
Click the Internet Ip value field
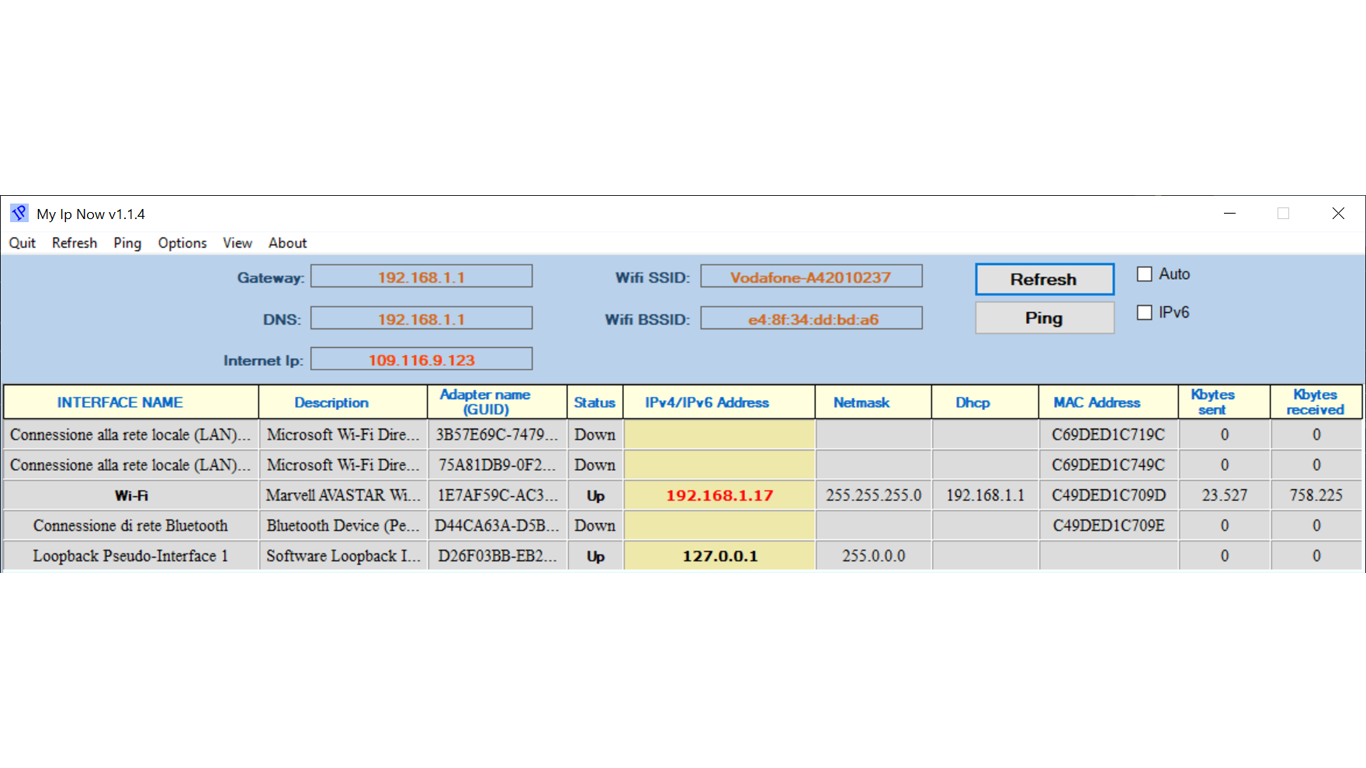[421, 359]
